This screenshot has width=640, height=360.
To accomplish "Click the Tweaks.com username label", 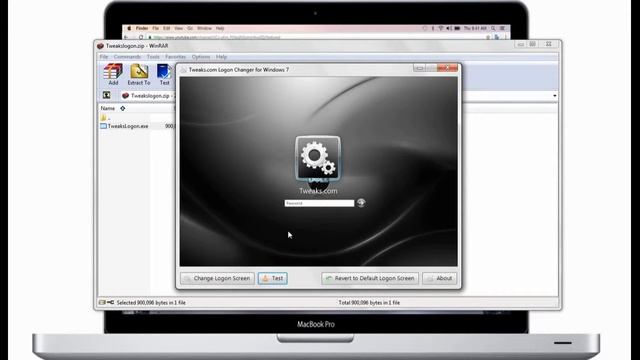I will click(318, 191).
